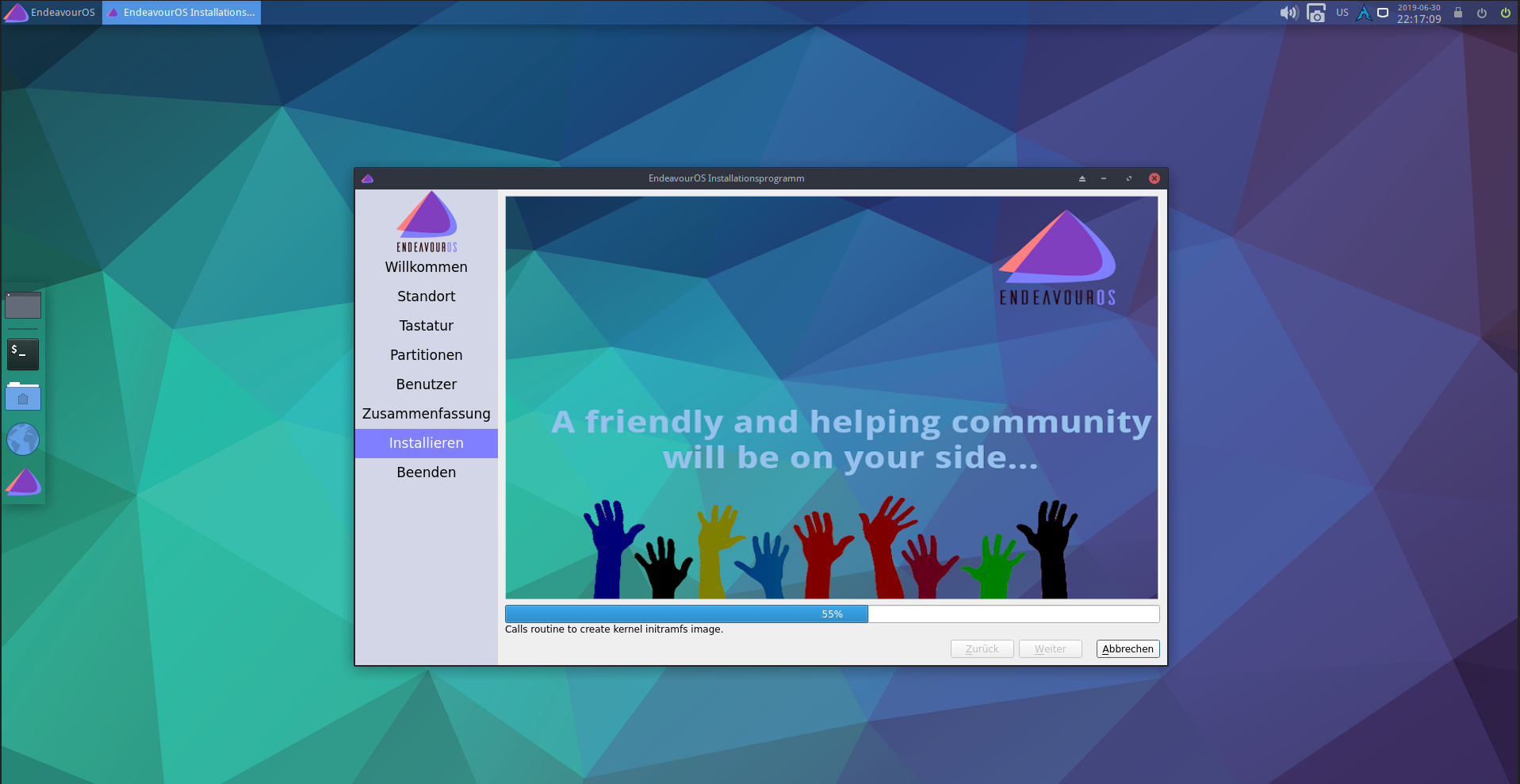The image size is (1520, 784).
Task: Launch the terminal from dock
Action: tap(23, 354)
